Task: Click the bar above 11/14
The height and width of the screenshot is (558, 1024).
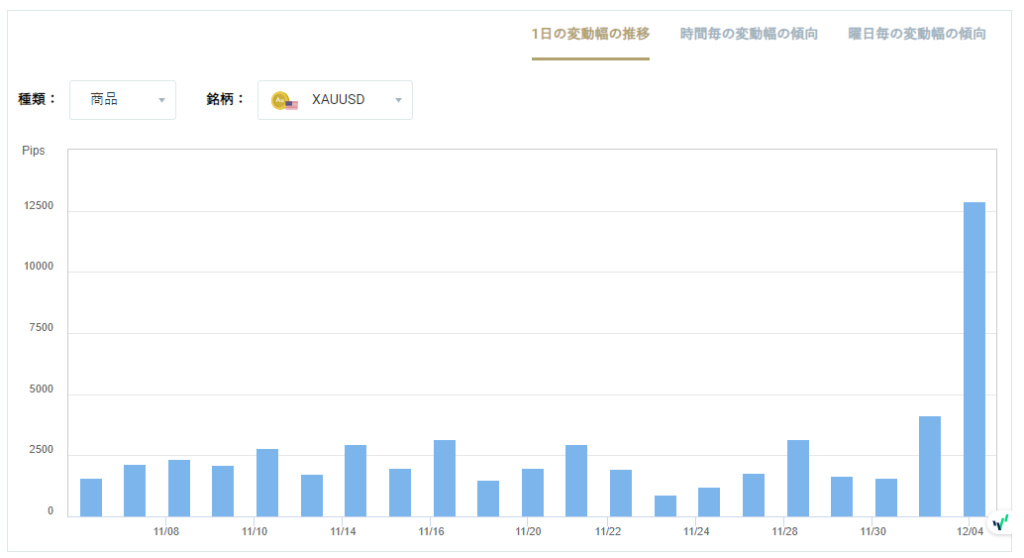Action: pyautogui.click(x=355, y=481)
